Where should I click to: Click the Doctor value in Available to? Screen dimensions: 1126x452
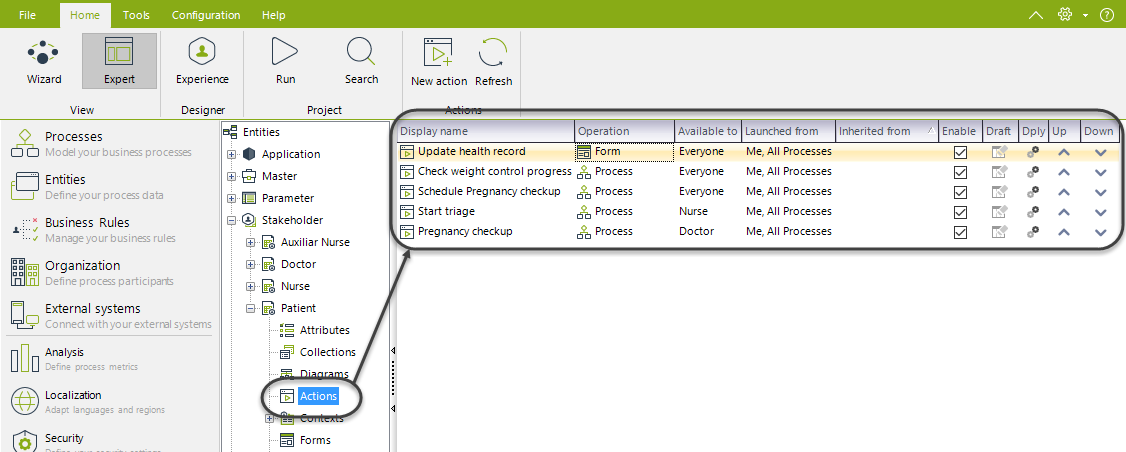coord(697,231)
